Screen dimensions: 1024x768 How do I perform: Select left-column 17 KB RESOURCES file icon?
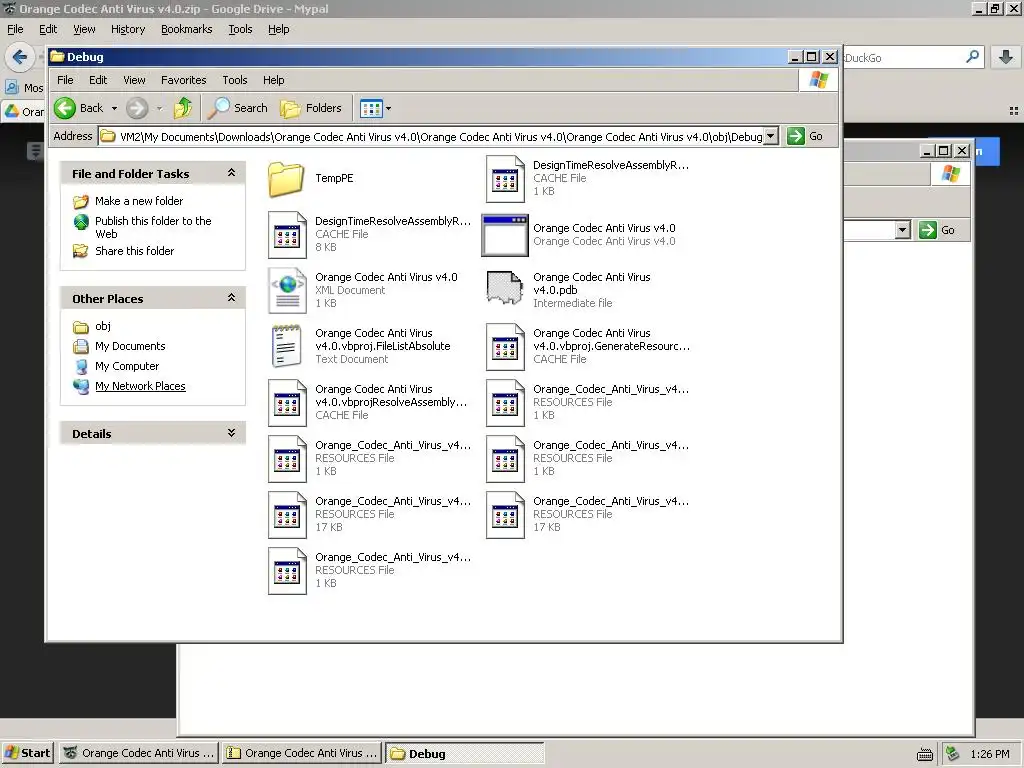tap(287, 515)
